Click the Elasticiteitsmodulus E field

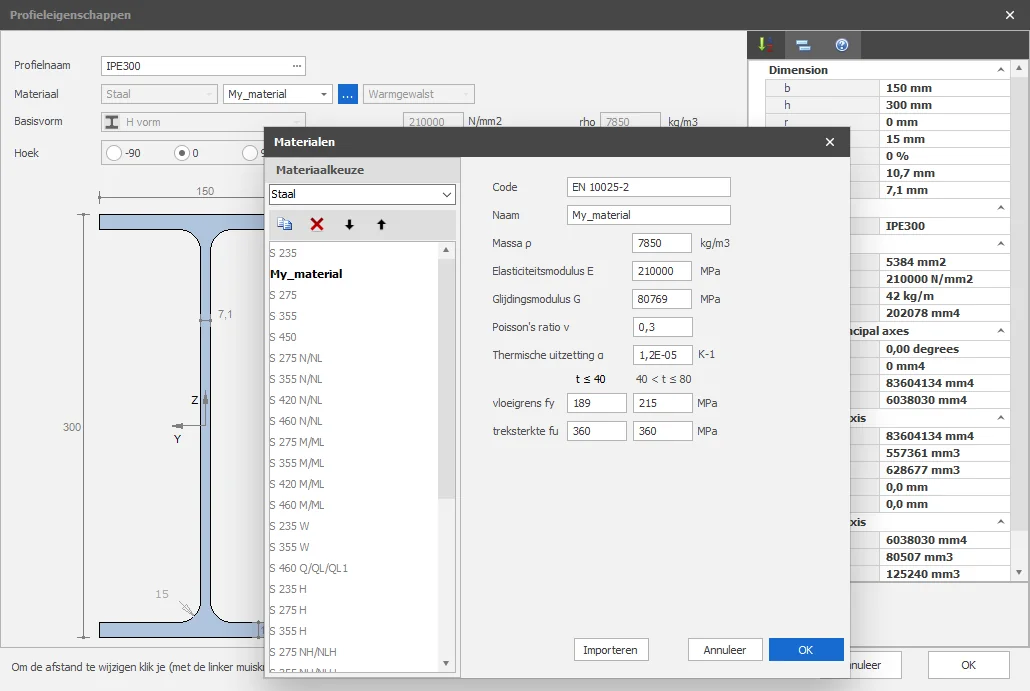(661, 271)
